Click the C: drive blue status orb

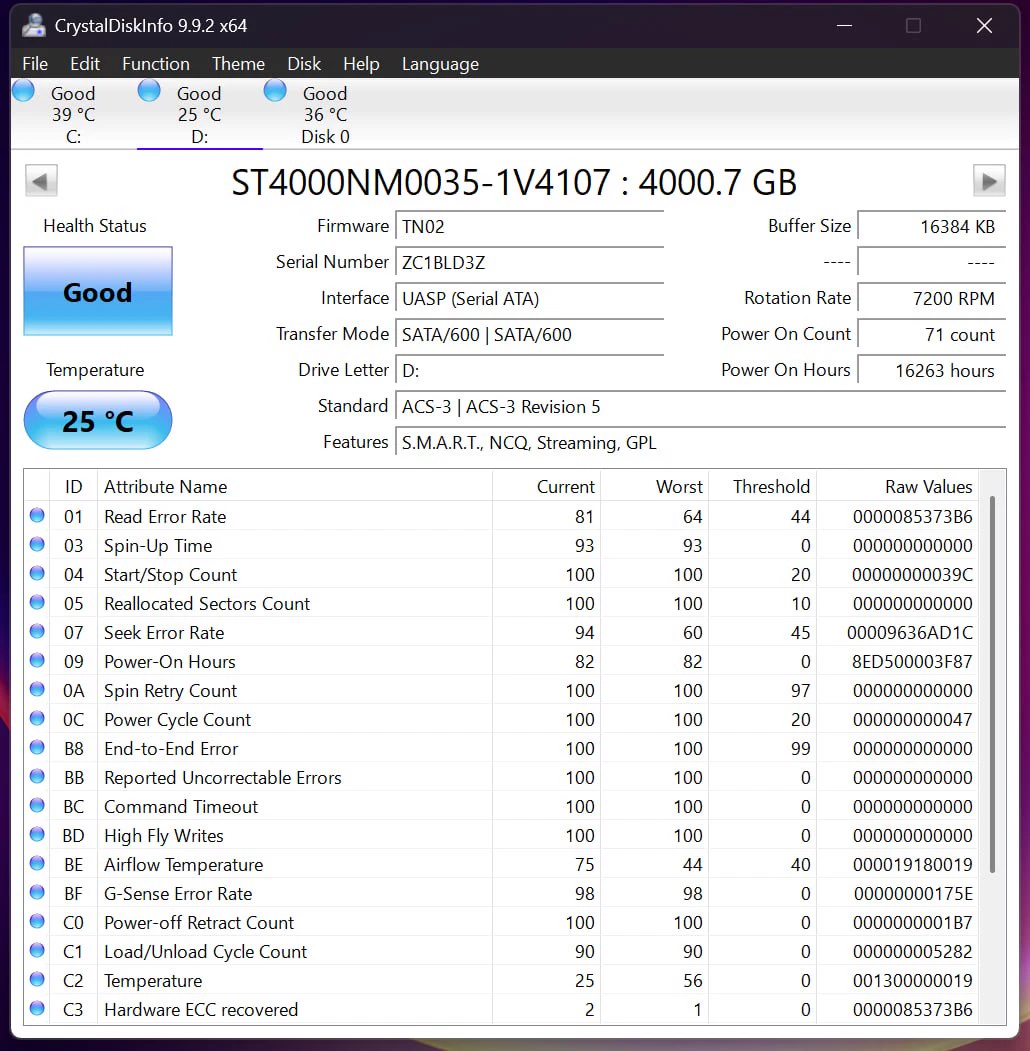[23, 90]
